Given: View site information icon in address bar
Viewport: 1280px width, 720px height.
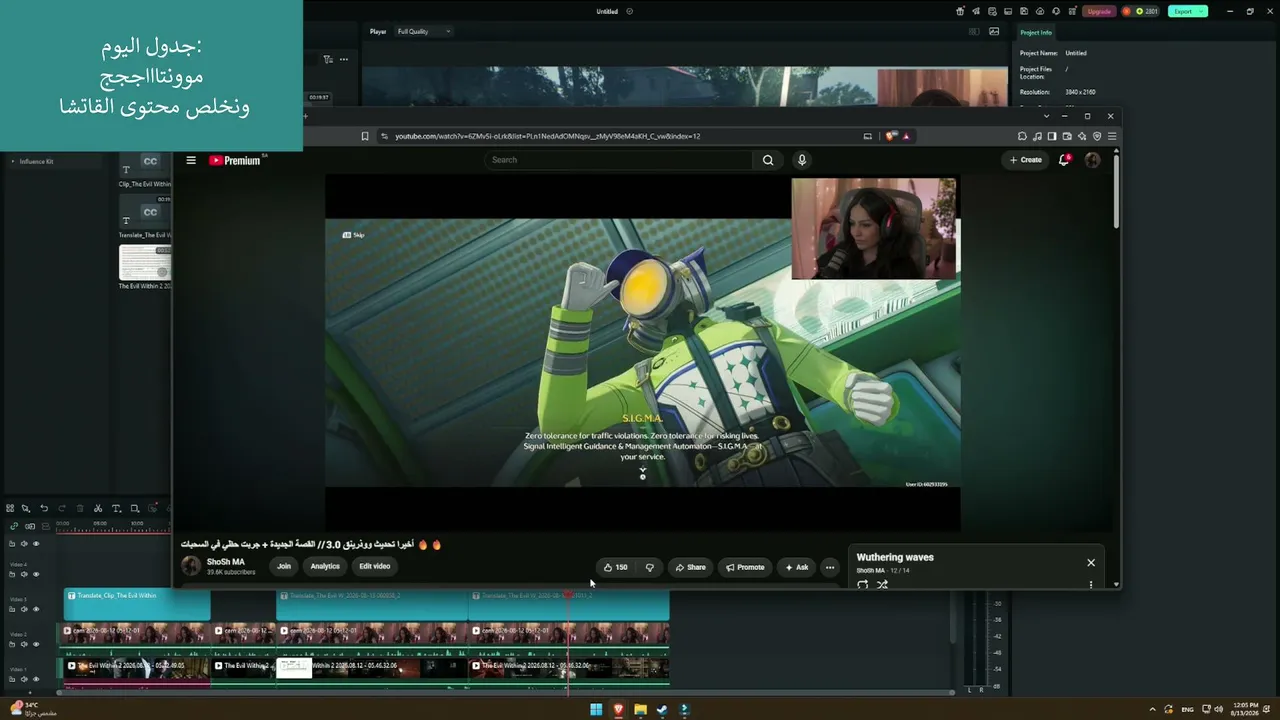Looking at the screenshot, I should point(384,136).
